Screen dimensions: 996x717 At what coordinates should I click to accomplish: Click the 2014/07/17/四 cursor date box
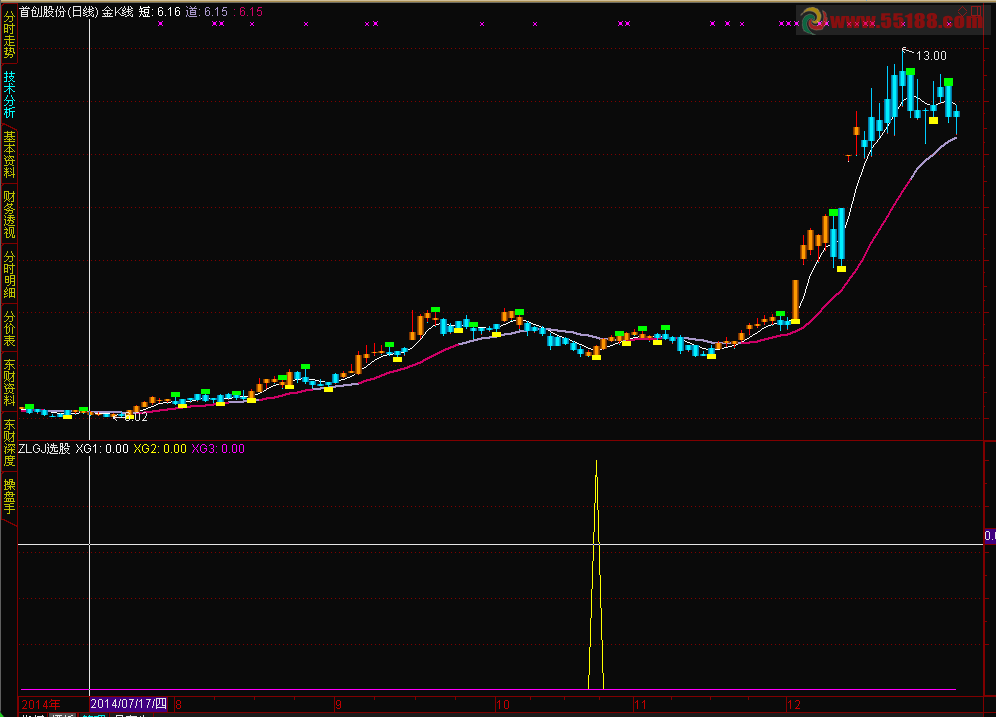point(129,704)
